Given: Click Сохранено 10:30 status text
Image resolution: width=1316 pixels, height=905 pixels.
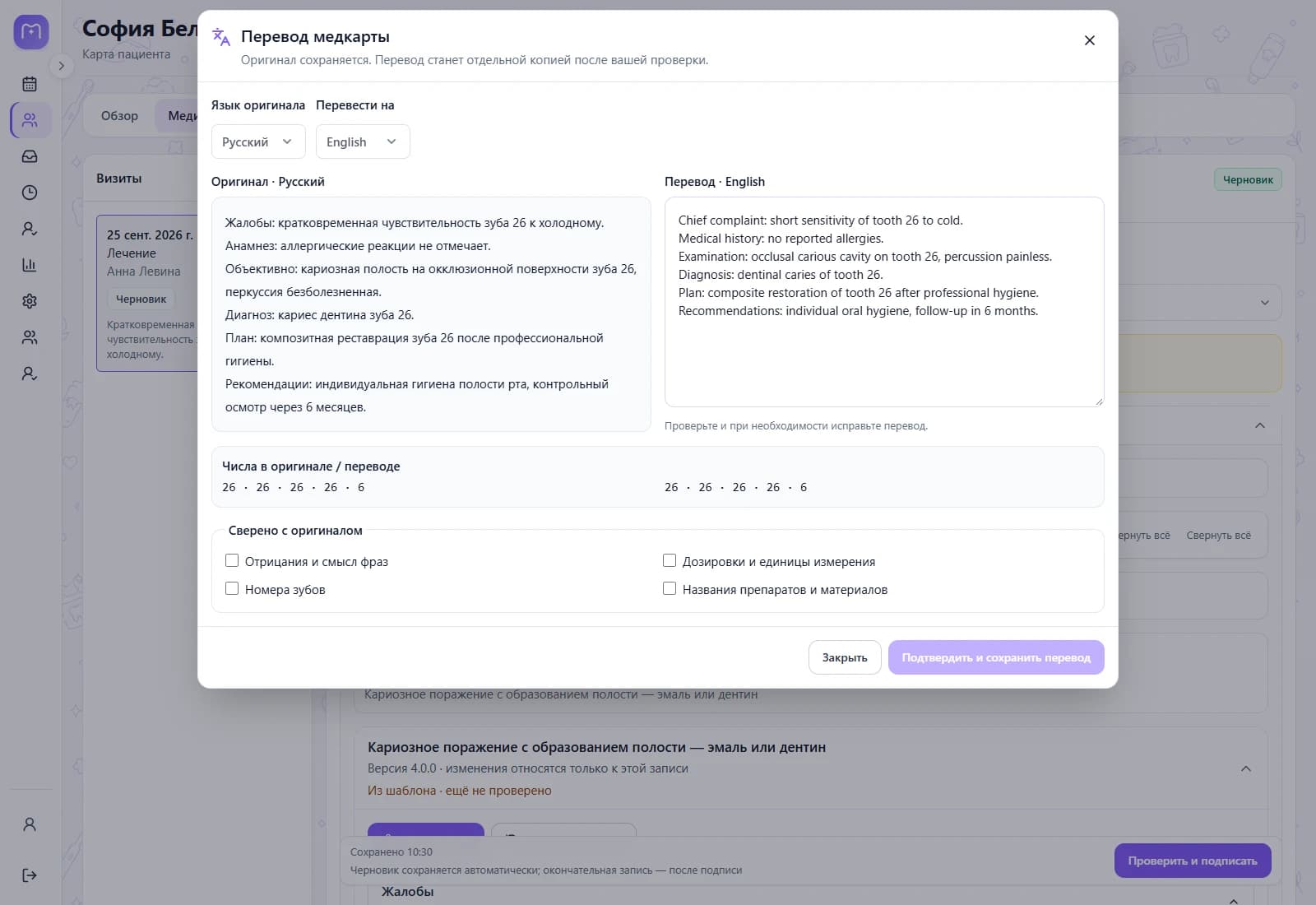Looking at the screenshot, I should click(392, 852).
